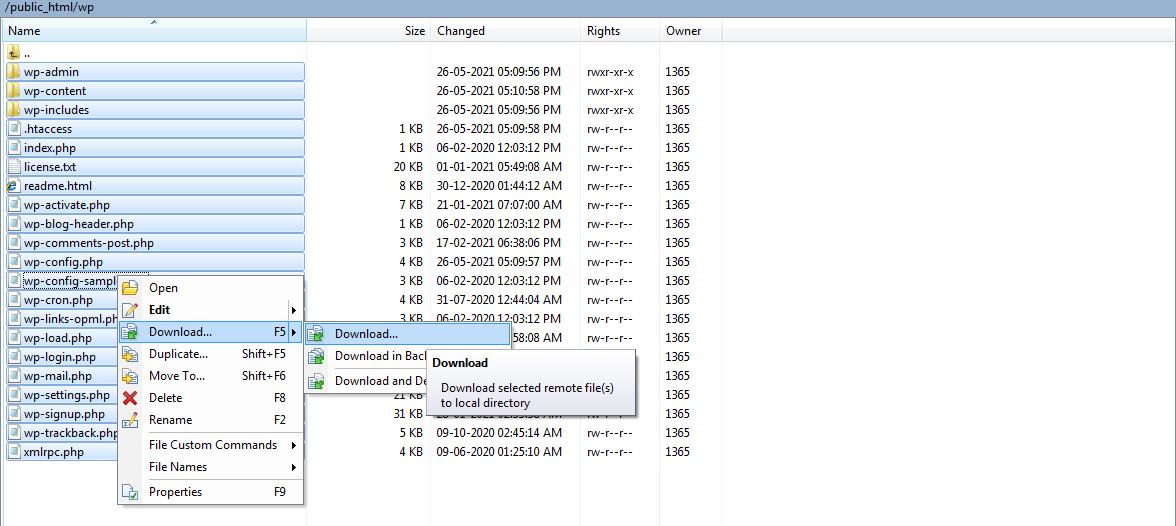Click the Download and Delete submenu icon

[x=317, y=380]
